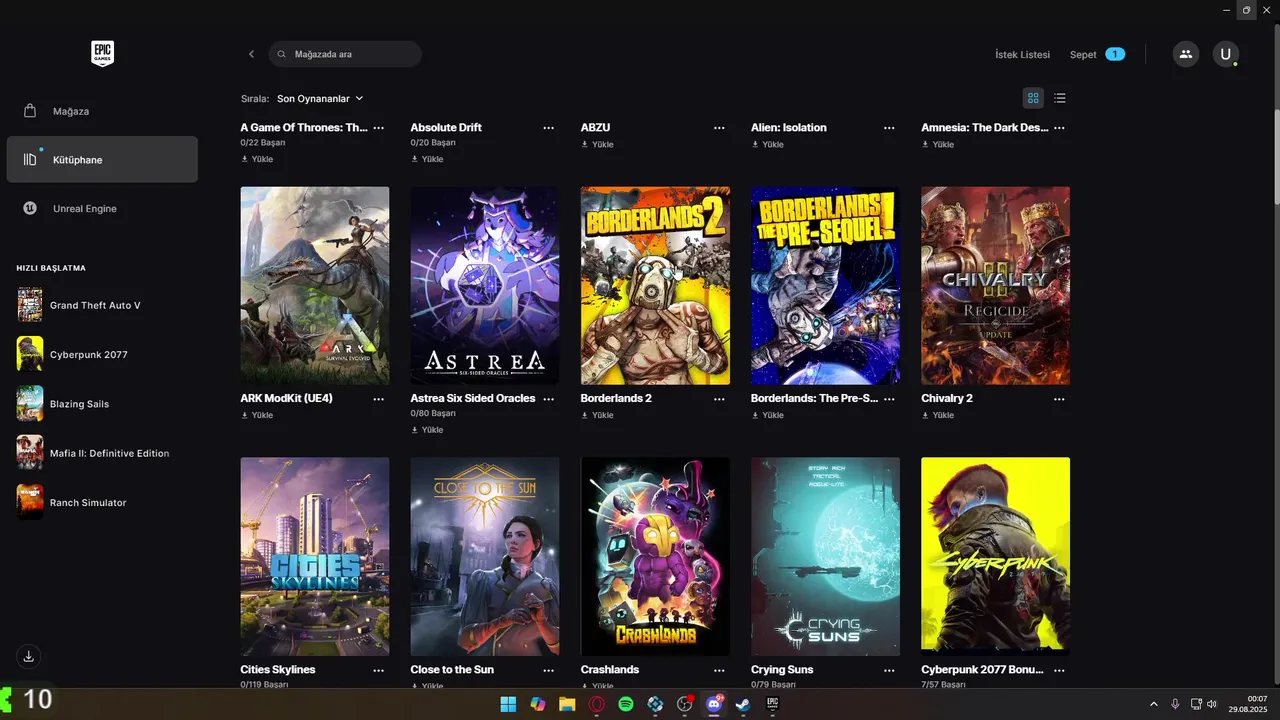Screen dimensions: 1280x720
Task: Open options menu for Chivalry 2
Action: tap(1059, 399)
